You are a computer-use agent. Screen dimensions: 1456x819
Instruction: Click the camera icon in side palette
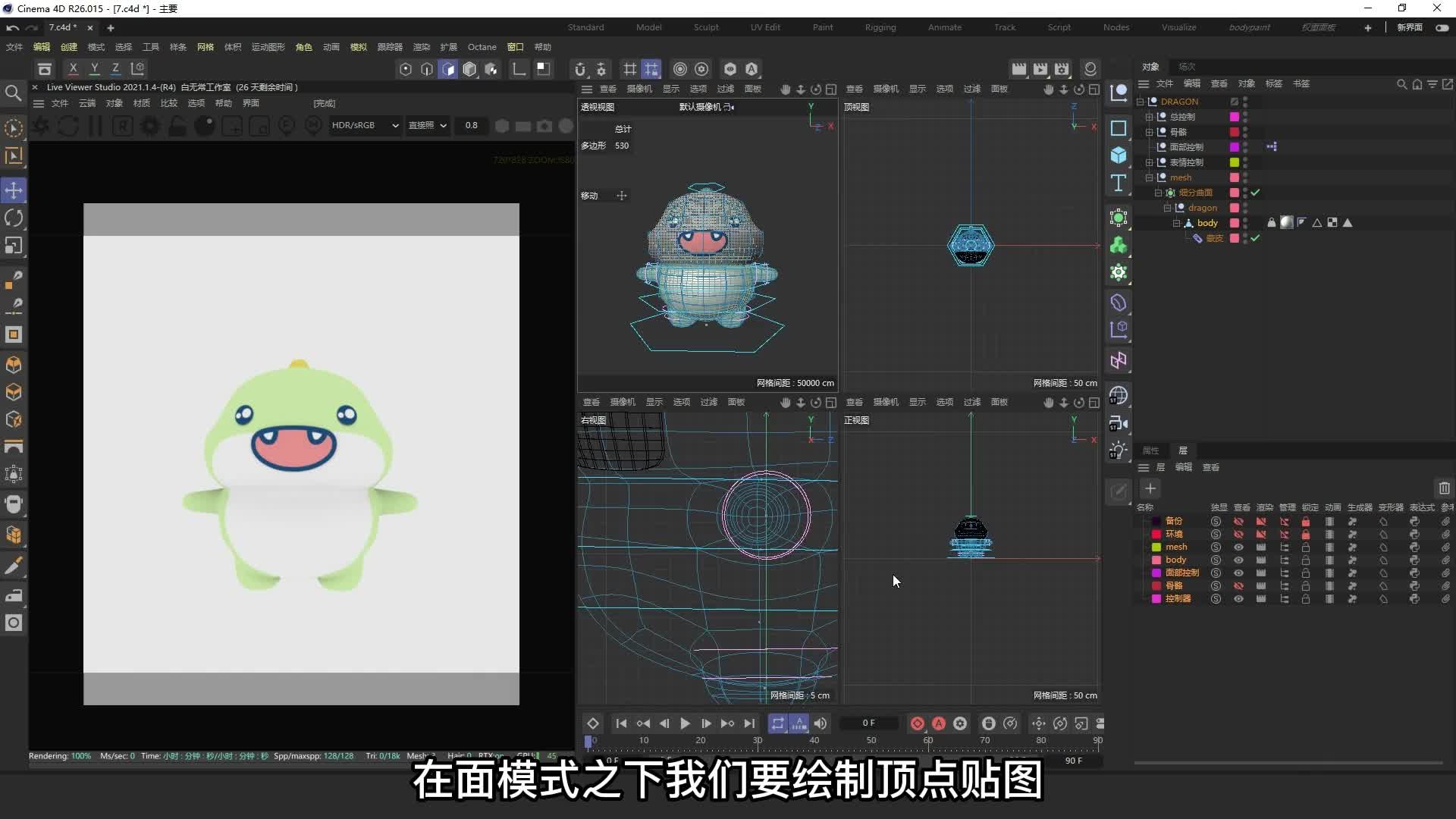pyautogui.click(x=1119, y=423)
